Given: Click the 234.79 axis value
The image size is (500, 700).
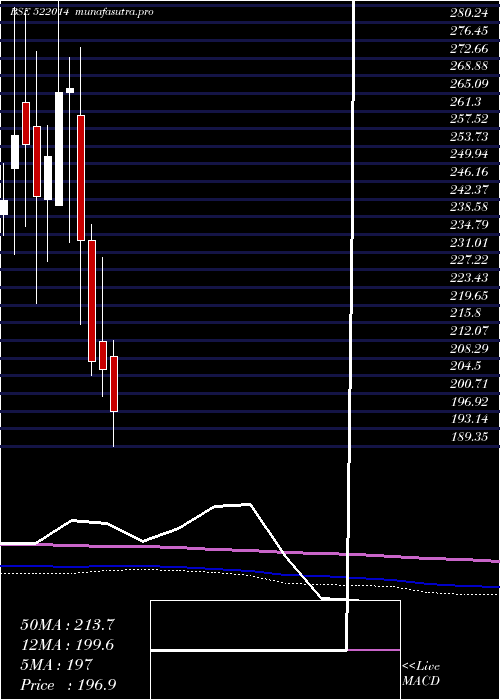Looking at the screenshot, I should click(469, 225).
